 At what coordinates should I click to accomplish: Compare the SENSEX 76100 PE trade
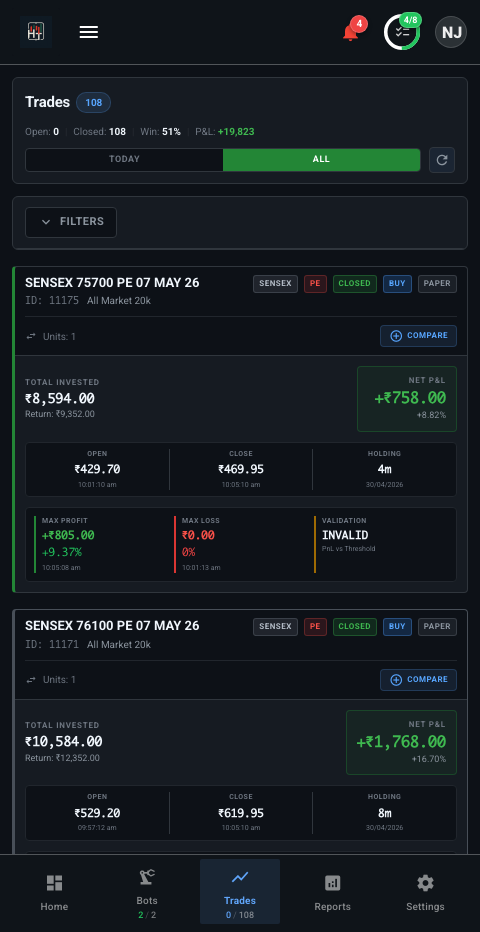coord(418,679)
